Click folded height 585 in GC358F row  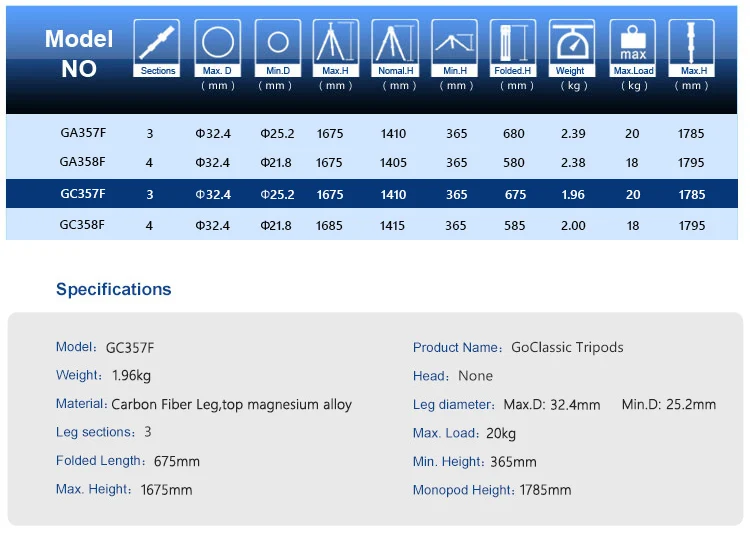click(515, 225)
